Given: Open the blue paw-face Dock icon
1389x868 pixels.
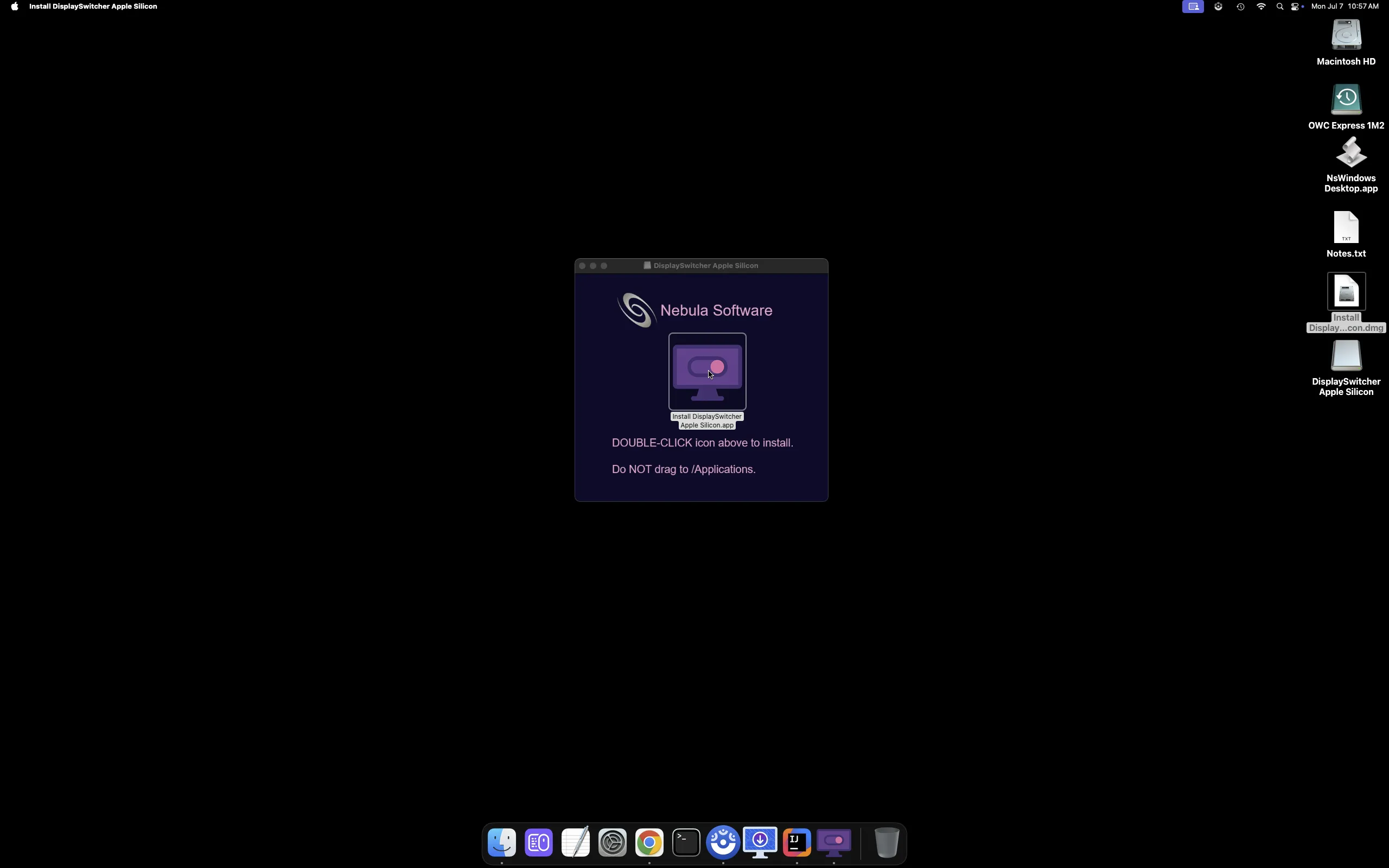Looking at the screenshot, I should tap(723, 843).
